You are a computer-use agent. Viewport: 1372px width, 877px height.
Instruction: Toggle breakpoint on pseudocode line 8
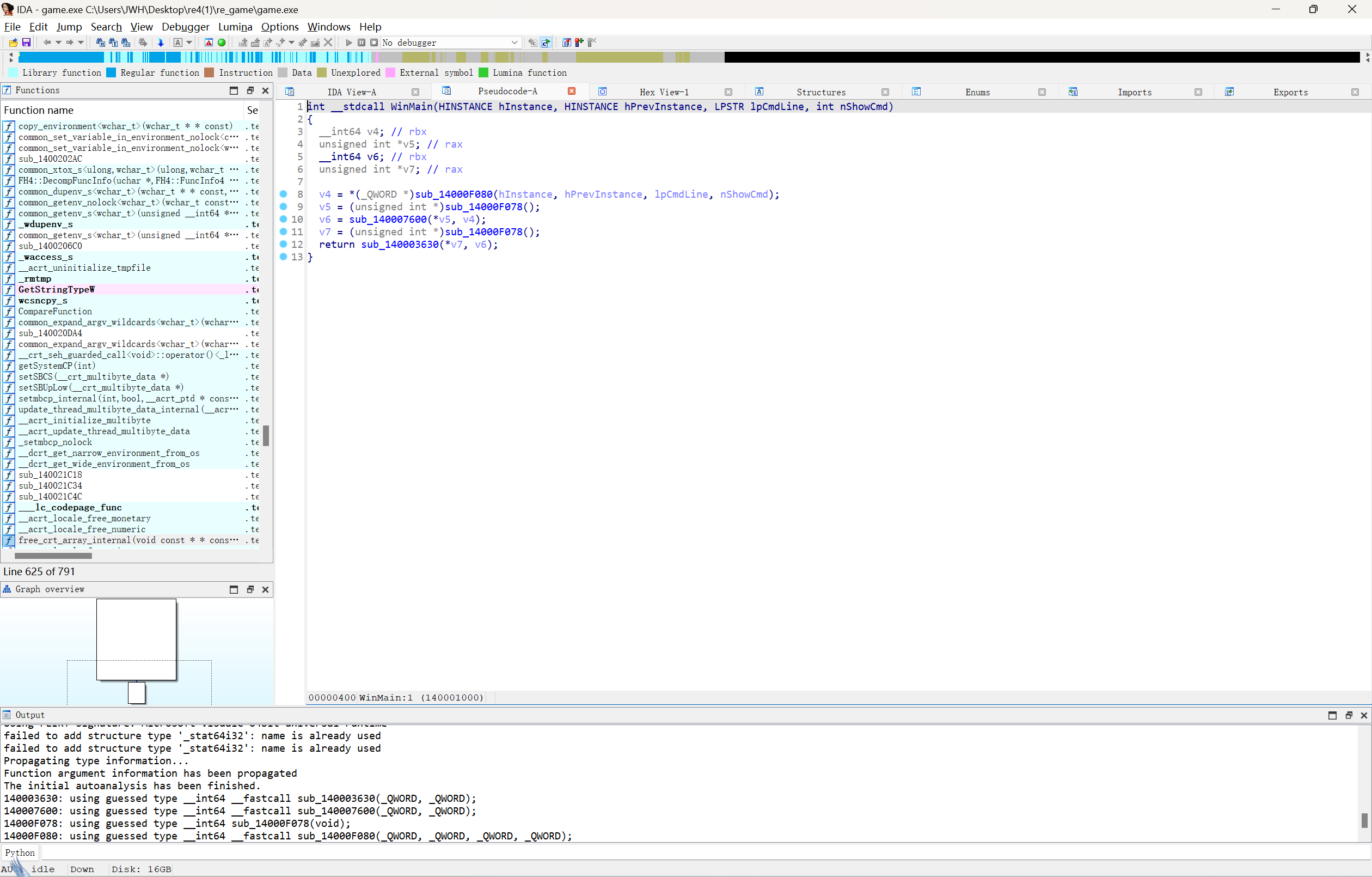283,194
